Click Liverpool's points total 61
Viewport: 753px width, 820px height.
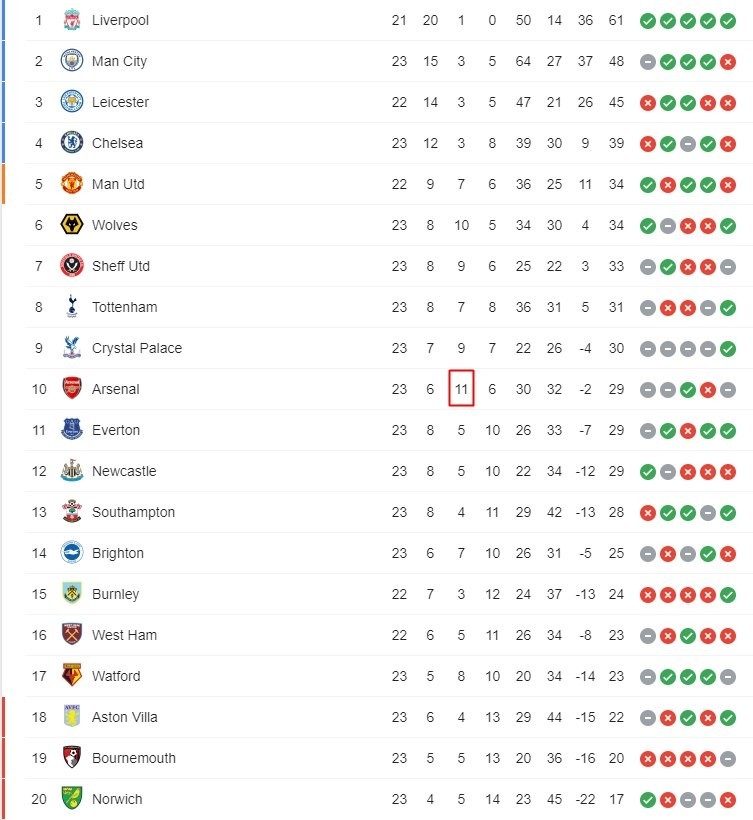616,20
